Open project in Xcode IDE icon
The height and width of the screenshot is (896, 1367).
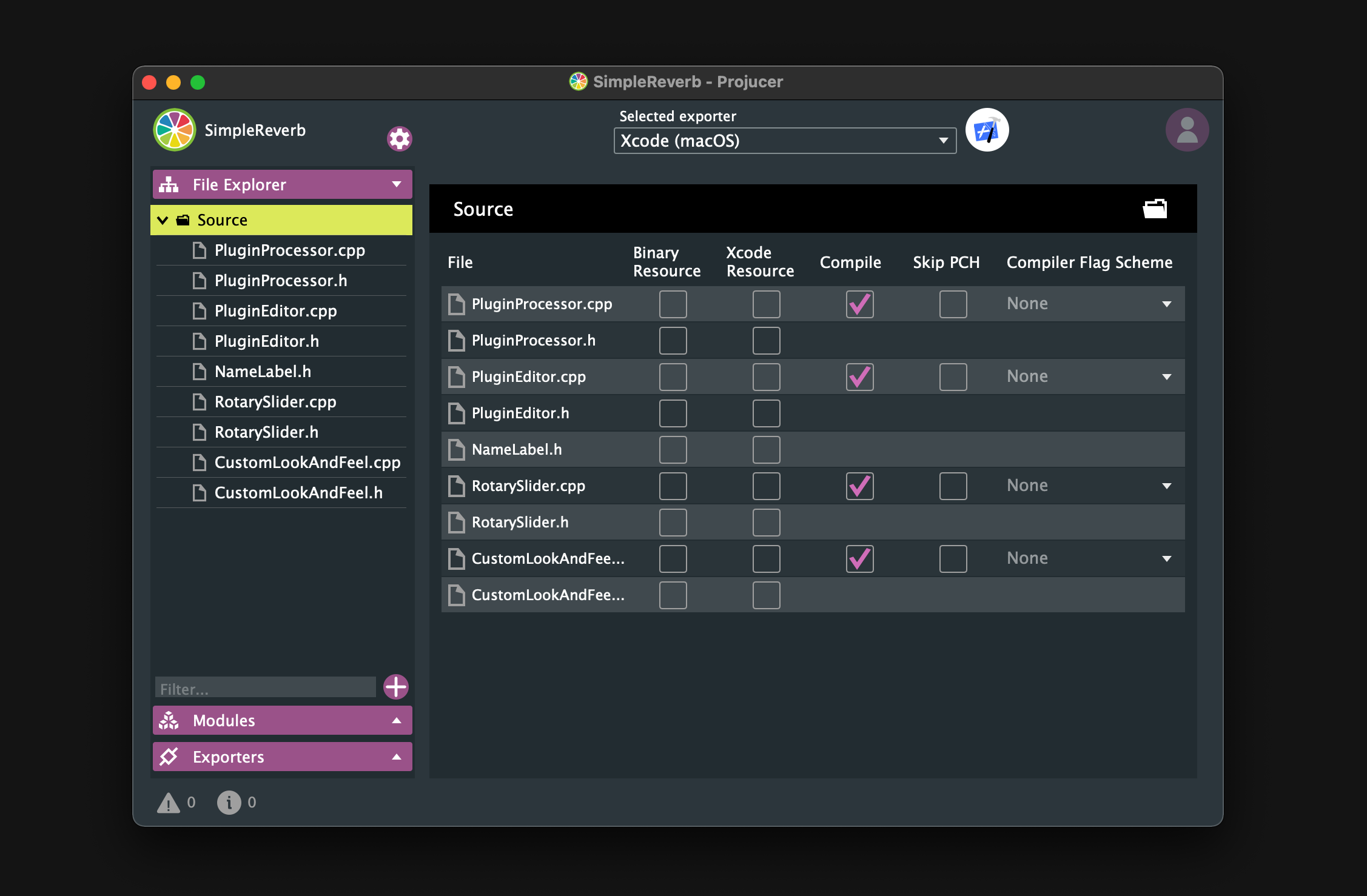[987, 130]
